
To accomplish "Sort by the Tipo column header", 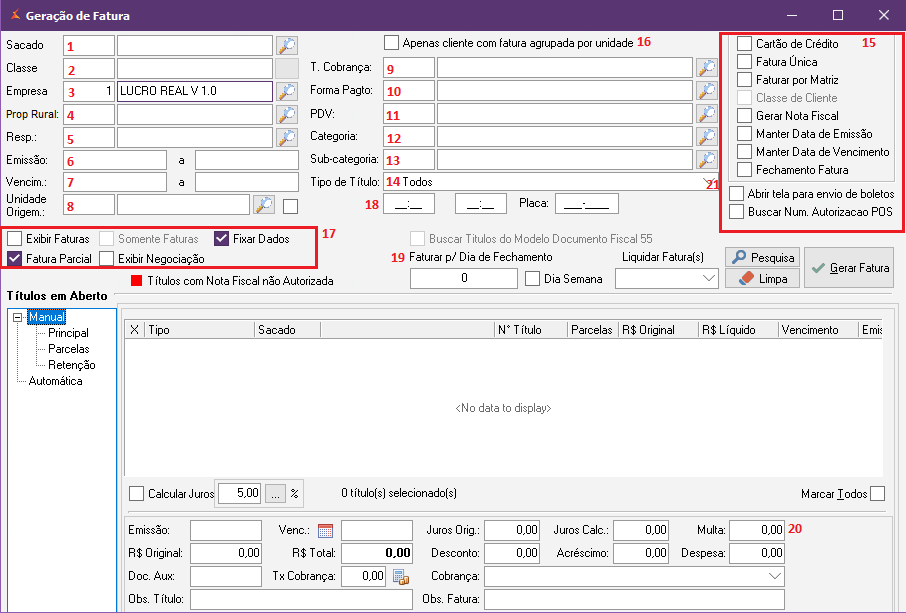I will coord(199,330).
